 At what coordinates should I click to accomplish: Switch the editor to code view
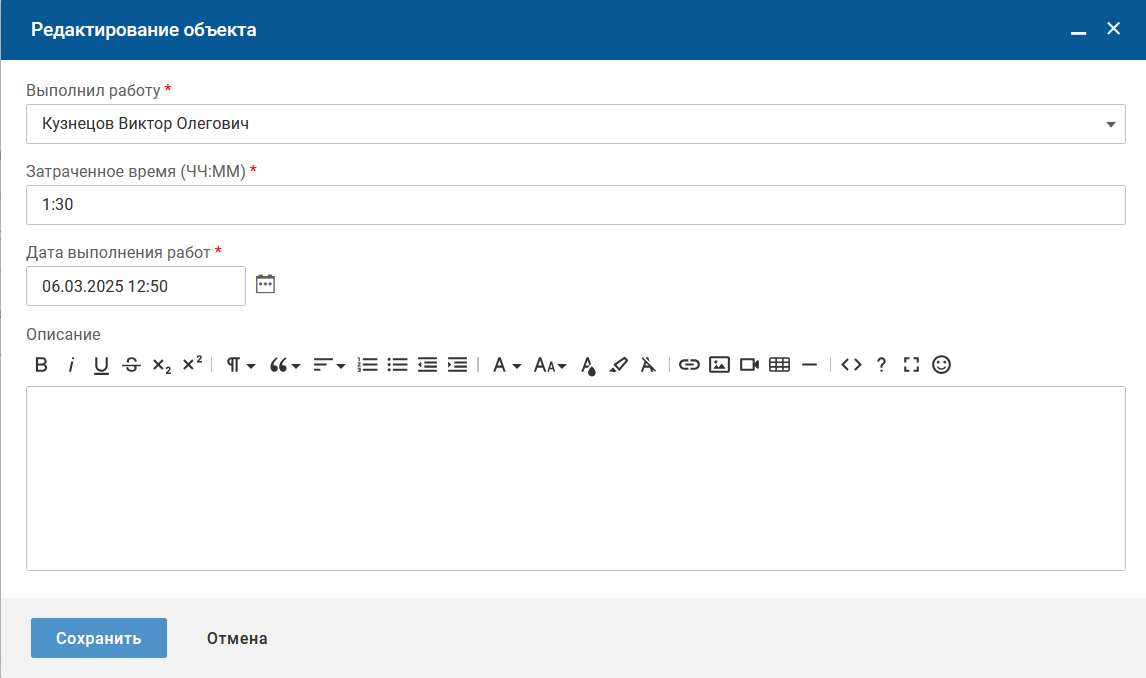(851, 365)
